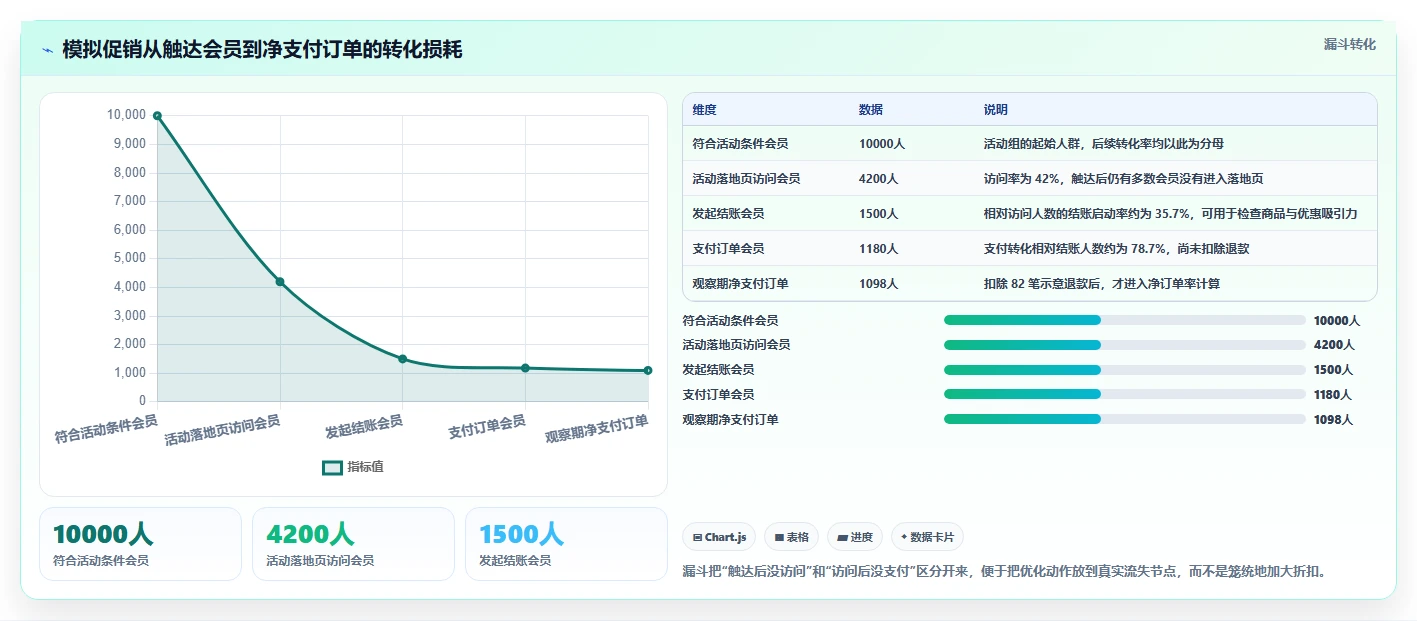The width and height of the screenshot is (1417, 621).
Task: Click the table cell 发起结账会员
Action: pos(728,214)
